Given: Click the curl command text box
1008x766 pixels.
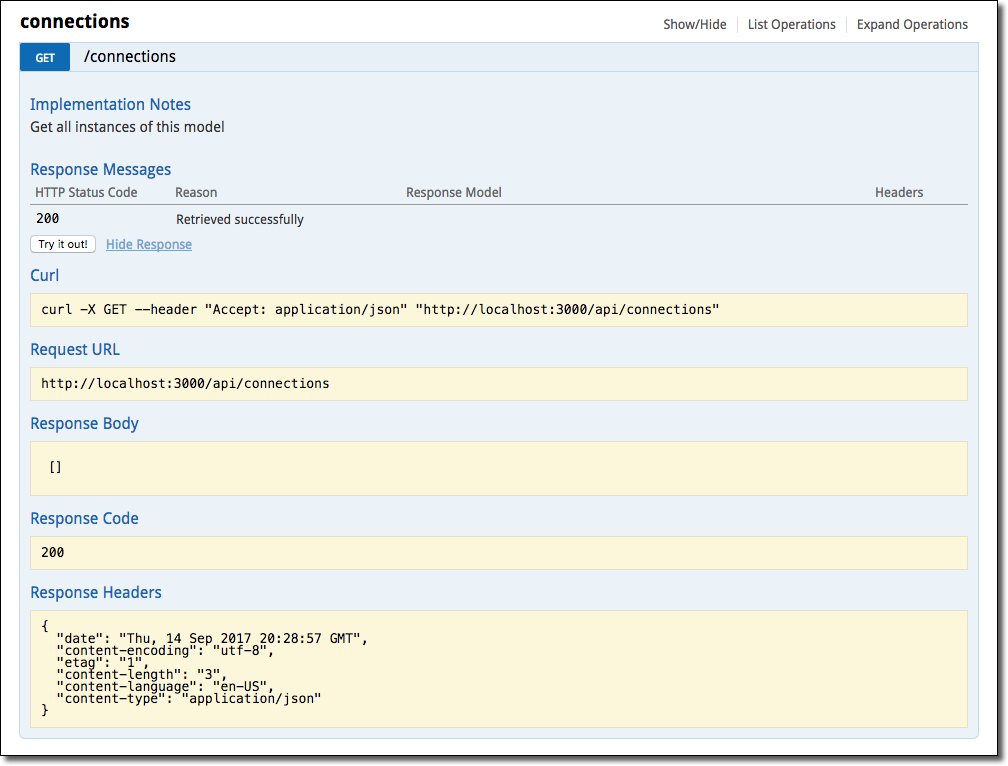Looking at the screenshot, I should [x=499, y=310].
